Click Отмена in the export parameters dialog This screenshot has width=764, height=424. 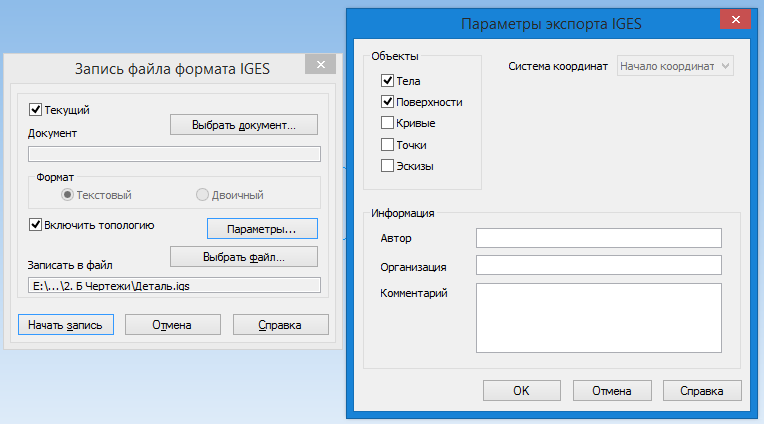coord(612,390)
